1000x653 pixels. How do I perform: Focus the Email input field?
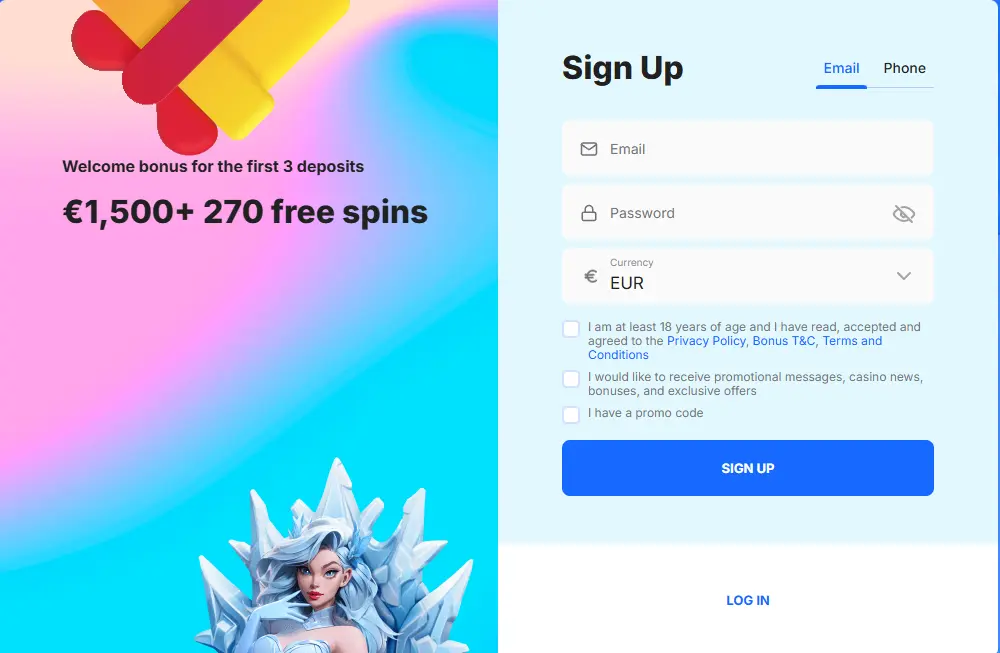[747, 148]
